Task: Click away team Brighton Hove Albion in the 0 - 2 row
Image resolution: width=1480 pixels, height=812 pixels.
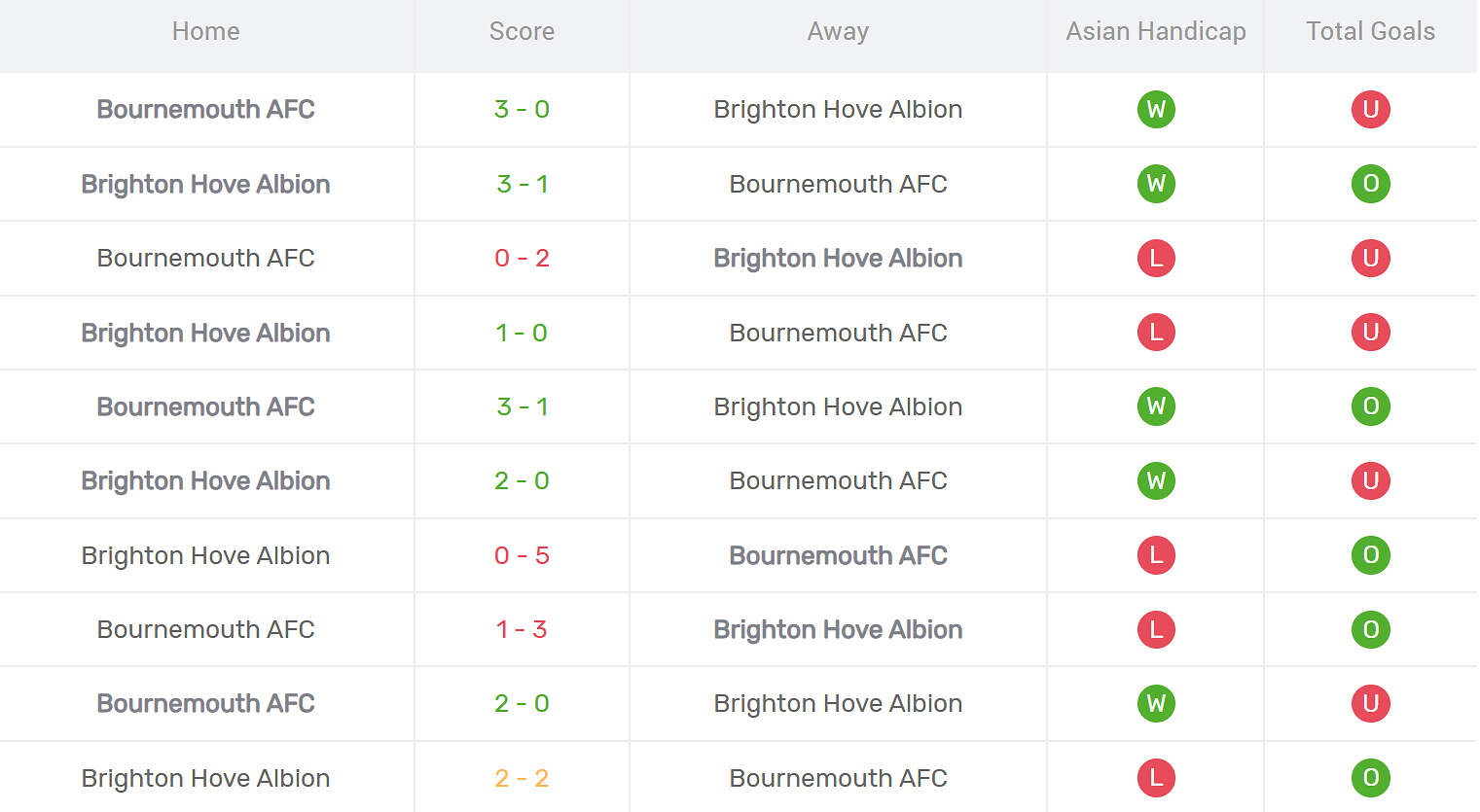Action: point(838,258)
